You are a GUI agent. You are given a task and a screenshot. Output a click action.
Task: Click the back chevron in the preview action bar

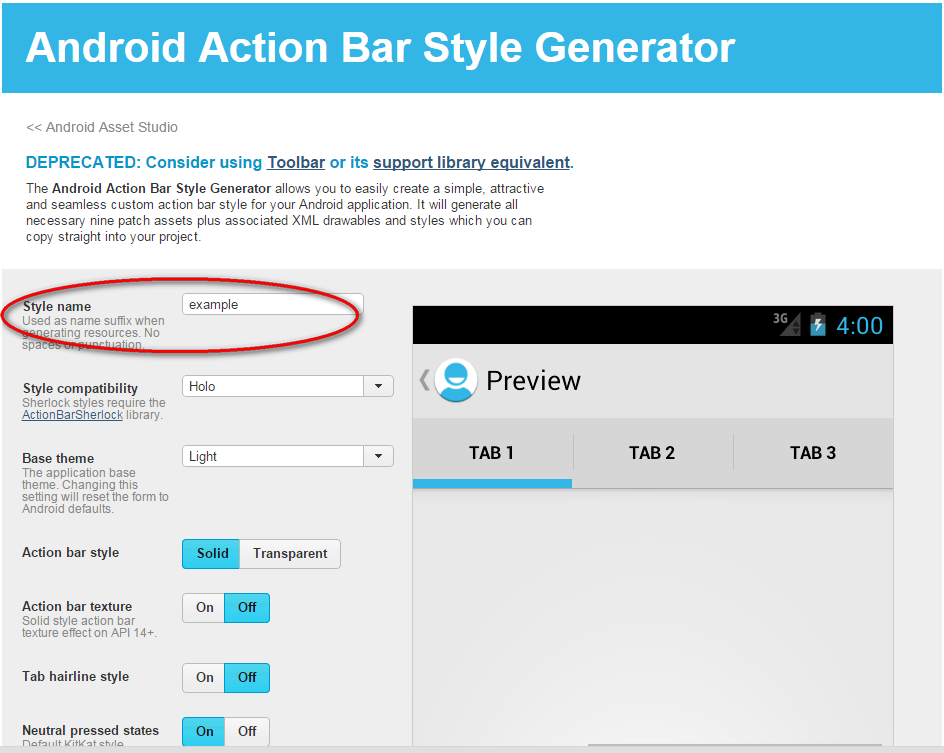[424, 380]
